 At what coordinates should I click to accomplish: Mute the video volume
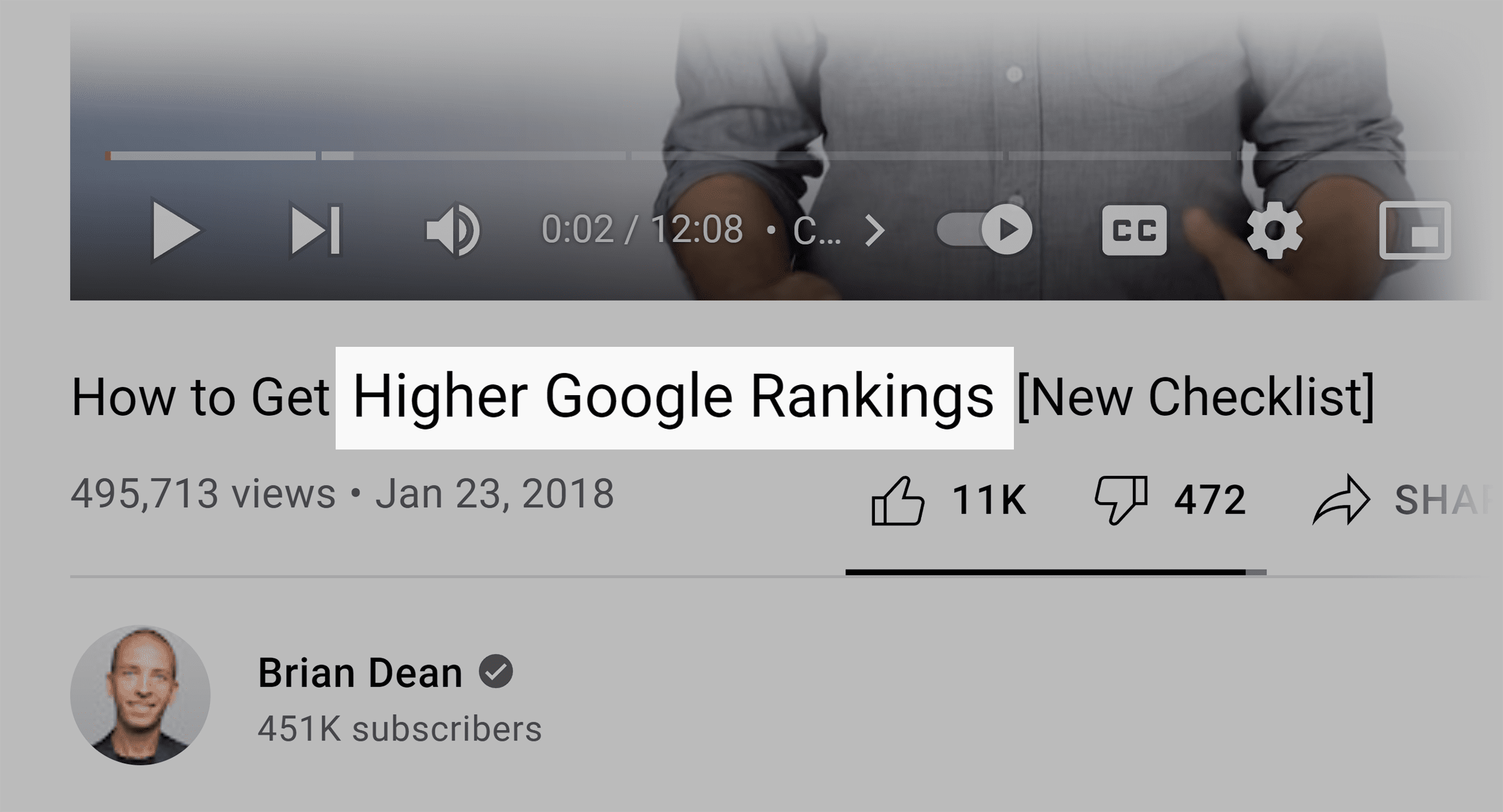(453, 230)
